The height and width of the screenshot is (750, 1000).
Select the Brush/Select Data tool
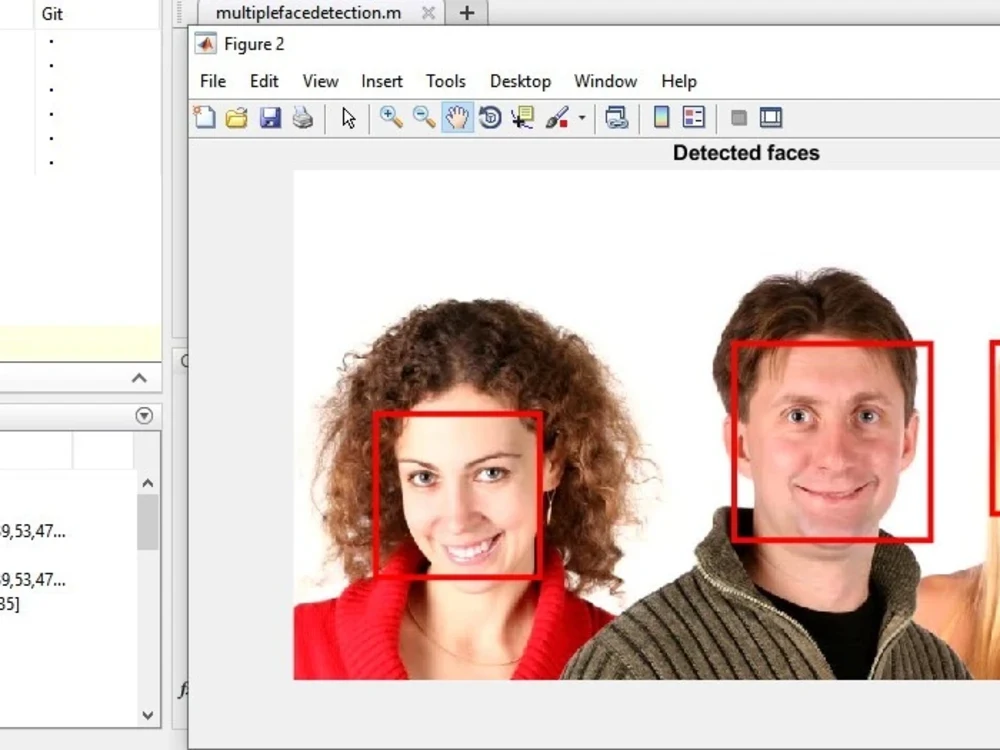[557, 117]
